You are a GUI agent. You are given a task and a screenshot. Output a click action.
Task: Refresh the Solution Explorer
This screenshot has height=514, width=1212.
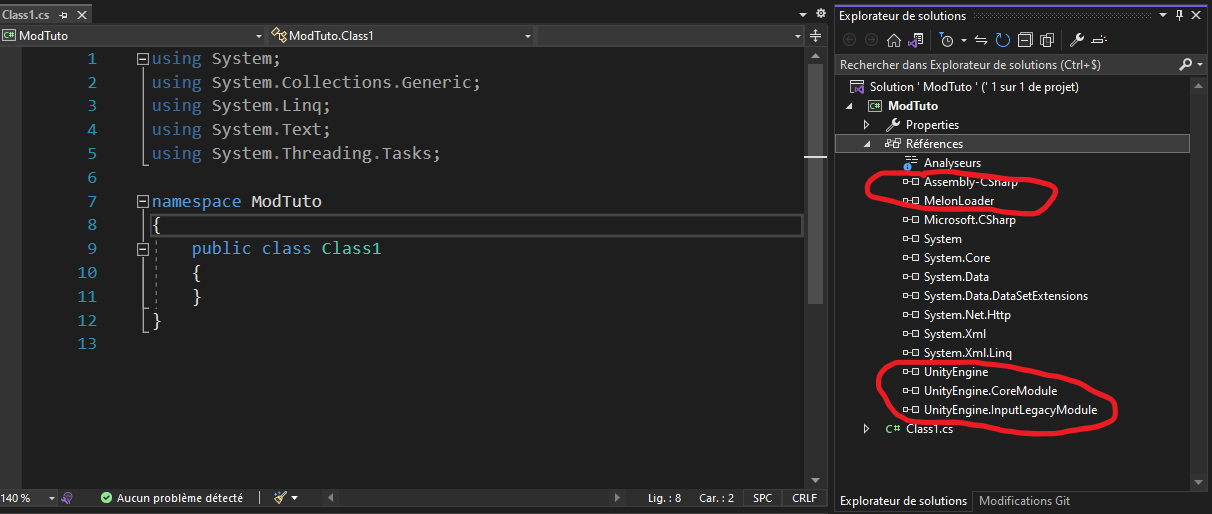click(1003, 41)
